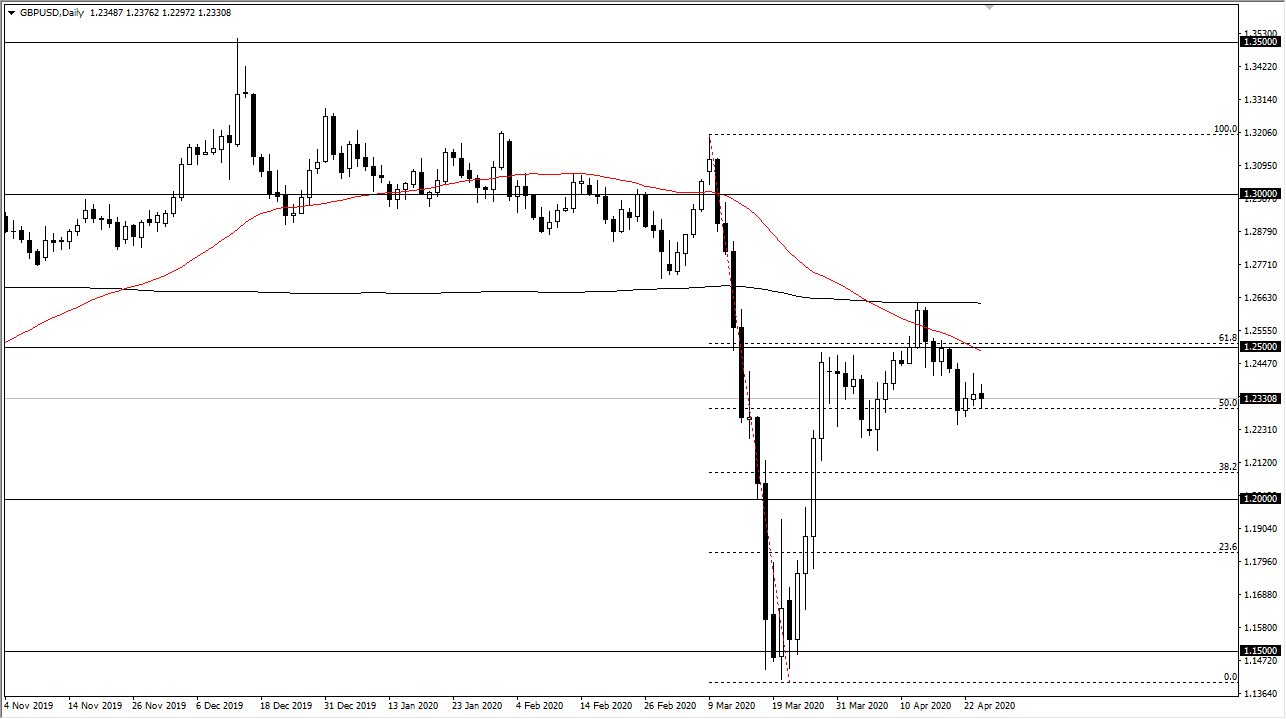Click the Fibonacci 38.2 level label
Image resolution: width=1286 pixels, height=719 pixels.
click(x=1228, y=466)
